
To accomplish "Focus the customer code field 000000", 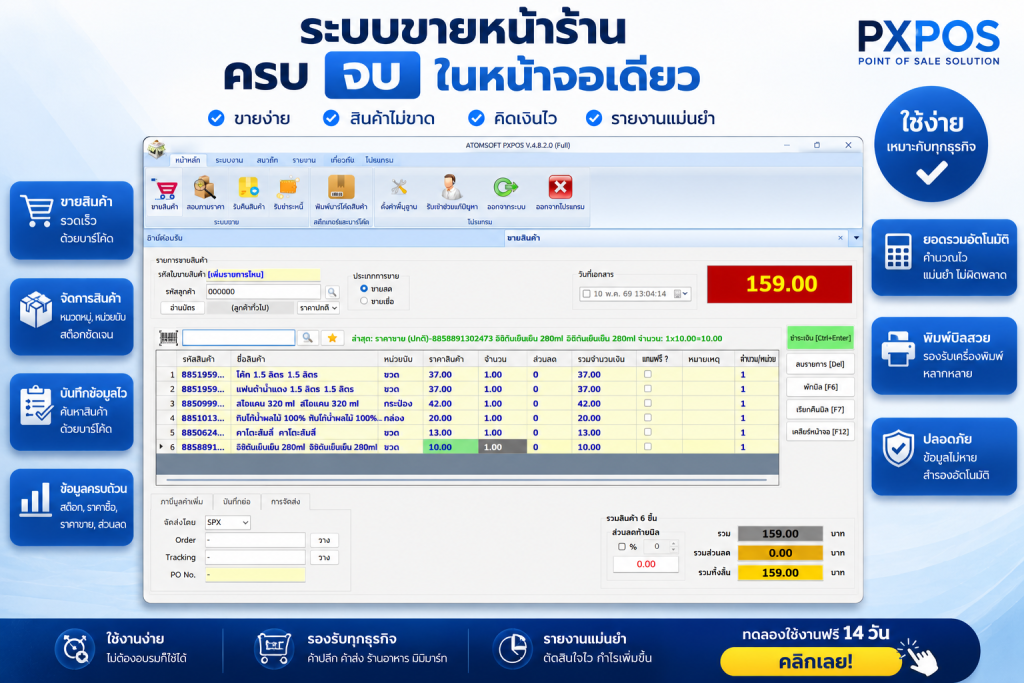I will (x=263, y=292).
